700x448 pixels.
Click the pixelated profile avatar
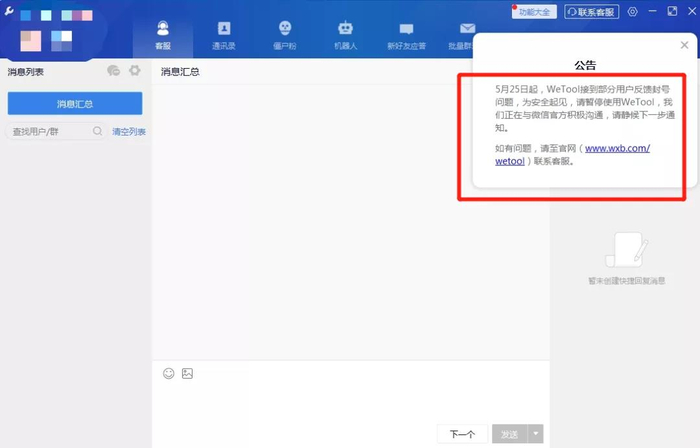pyautogui.click(x=55, y=29)
